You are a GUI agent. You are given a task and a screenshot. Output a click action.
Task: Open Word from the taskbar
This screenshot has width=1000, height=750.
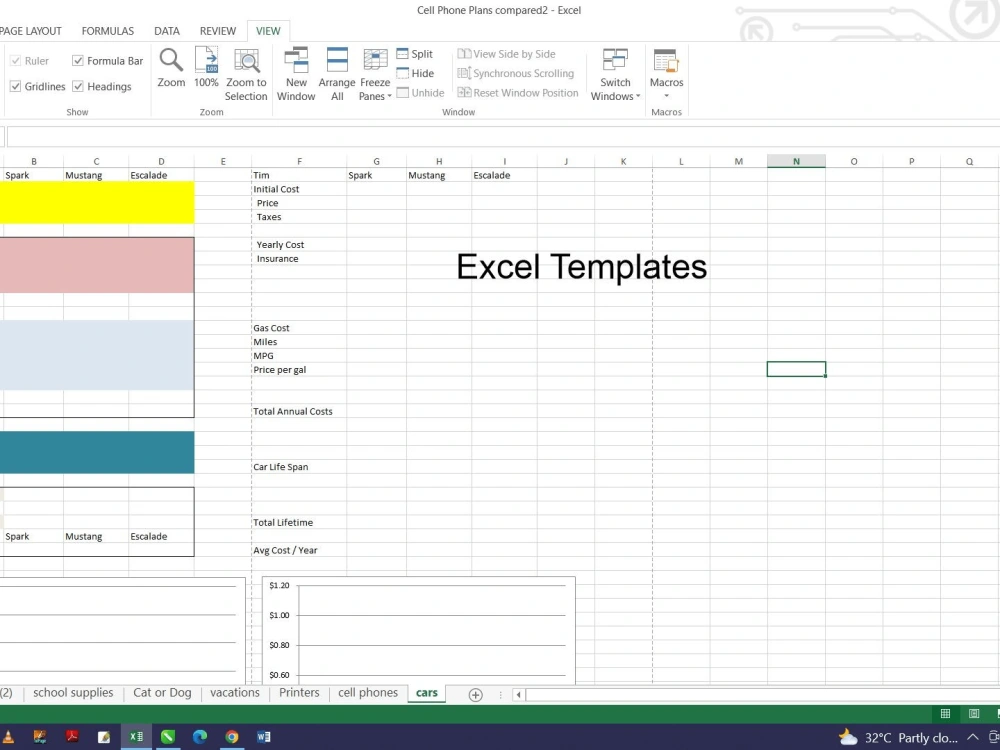[x=264, y=737]
